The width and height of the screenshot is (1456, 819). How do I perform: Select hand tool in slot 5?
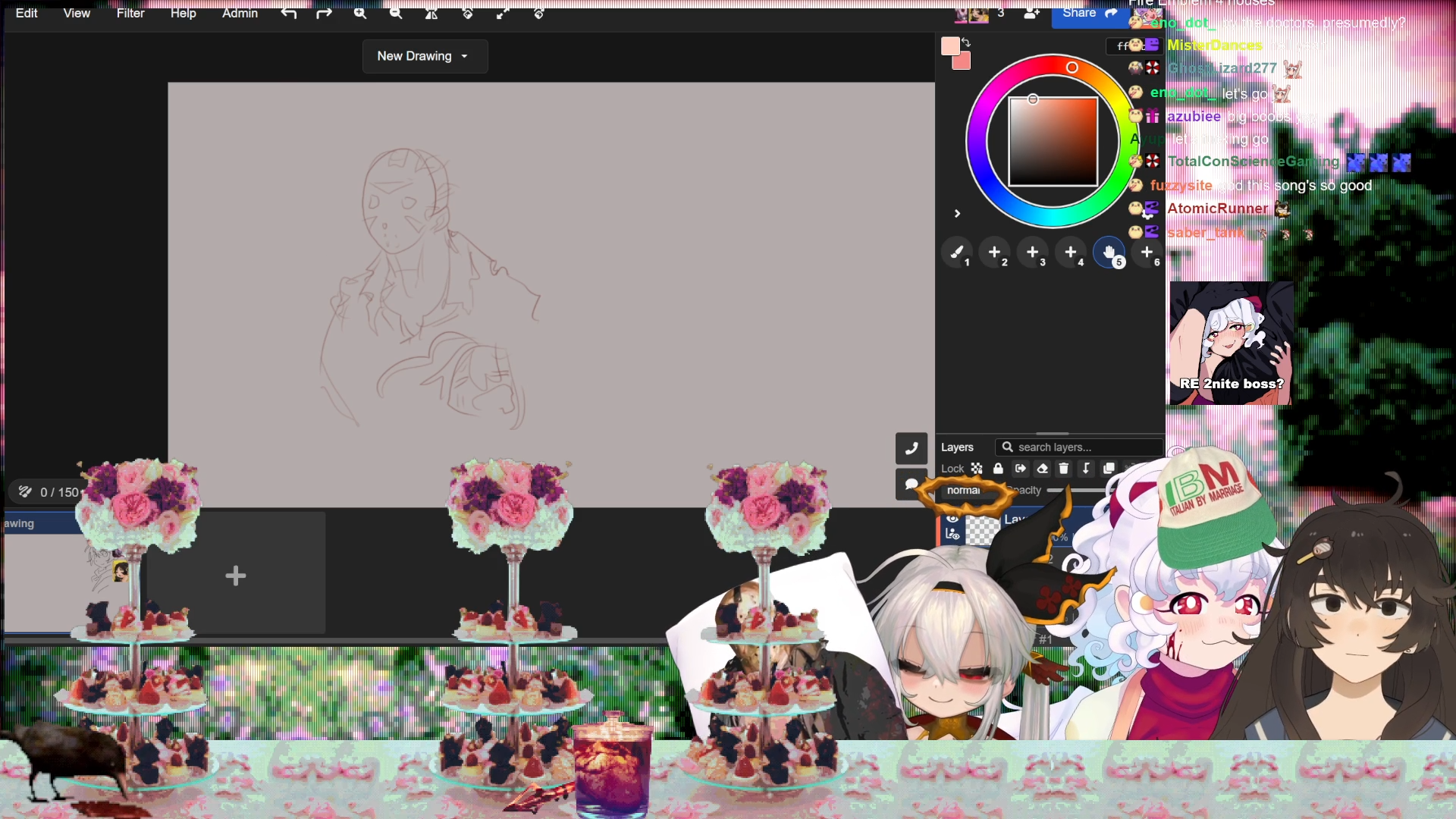coord(1109,252)
